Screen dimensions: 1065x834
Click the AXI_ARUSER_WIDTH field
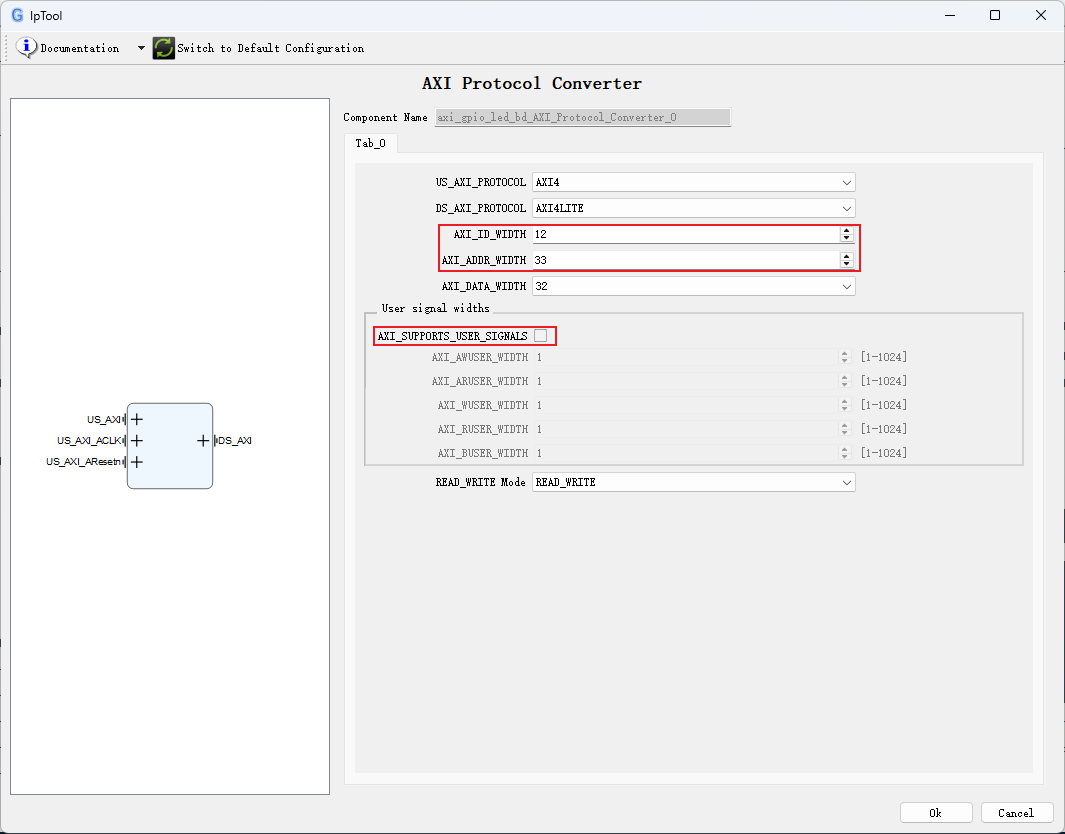click(x=687, y=381)
